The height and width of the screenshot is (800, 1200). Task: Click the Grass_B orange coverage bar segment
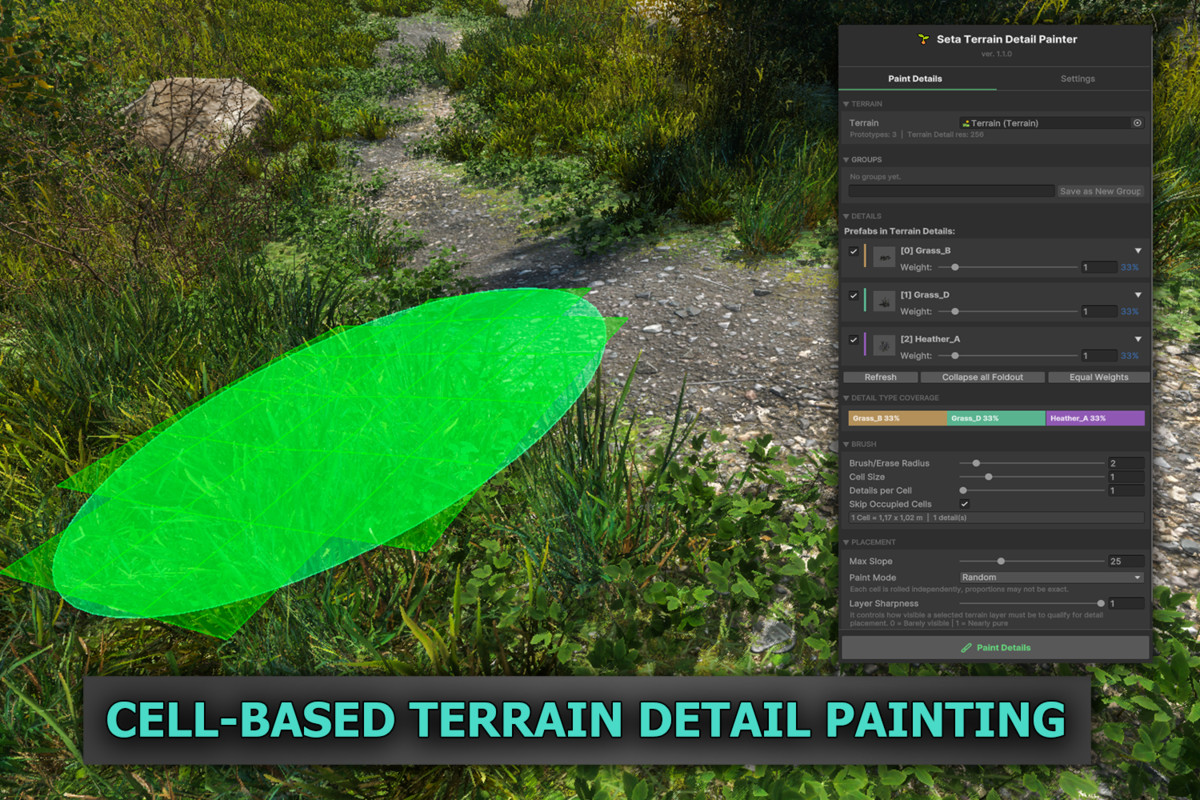pyautogui.click(x=897, y=418)
